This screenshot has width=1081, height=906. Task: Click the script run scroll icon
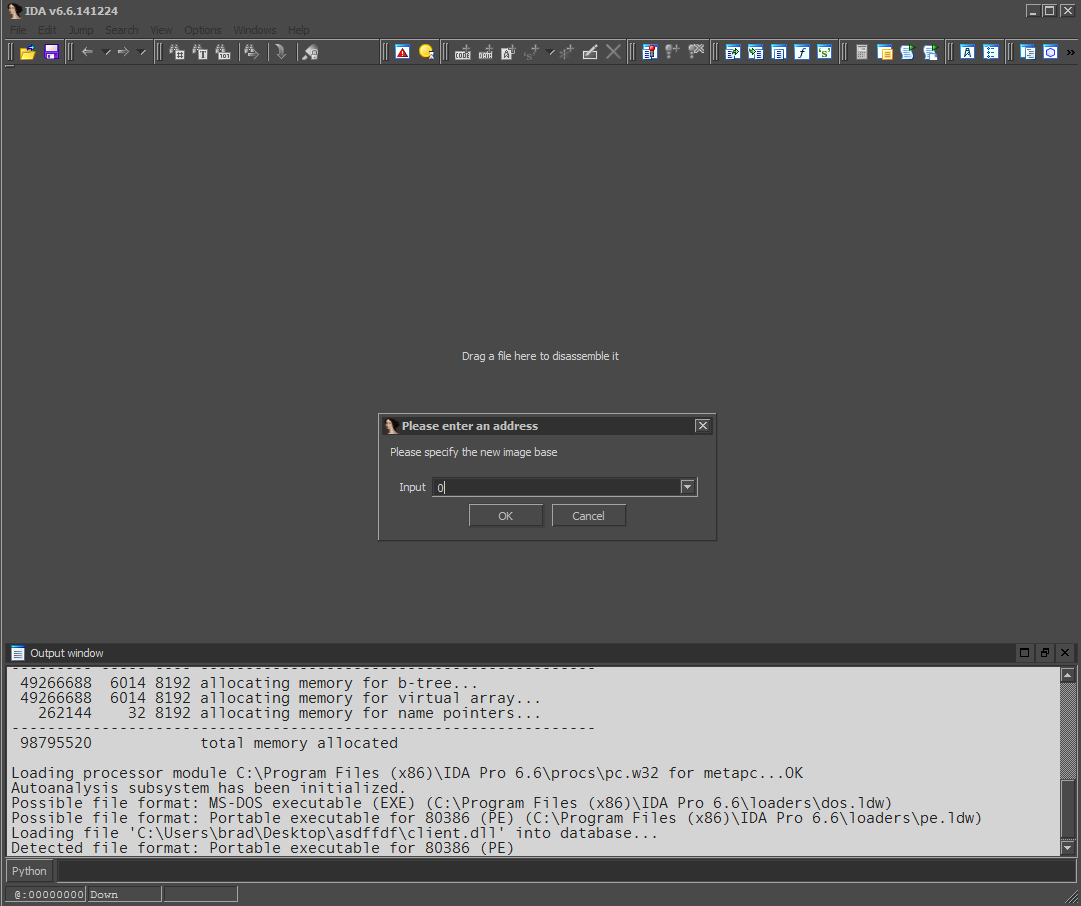tap(907, 52)
